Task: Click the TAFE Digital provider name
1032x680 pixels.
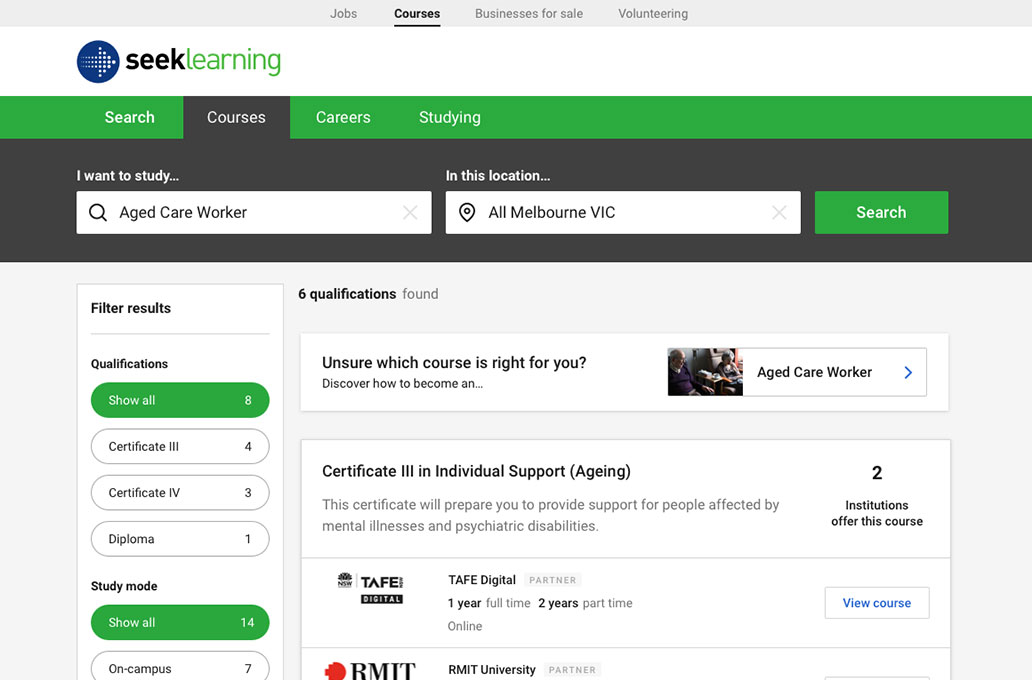Action: [482, 580]
